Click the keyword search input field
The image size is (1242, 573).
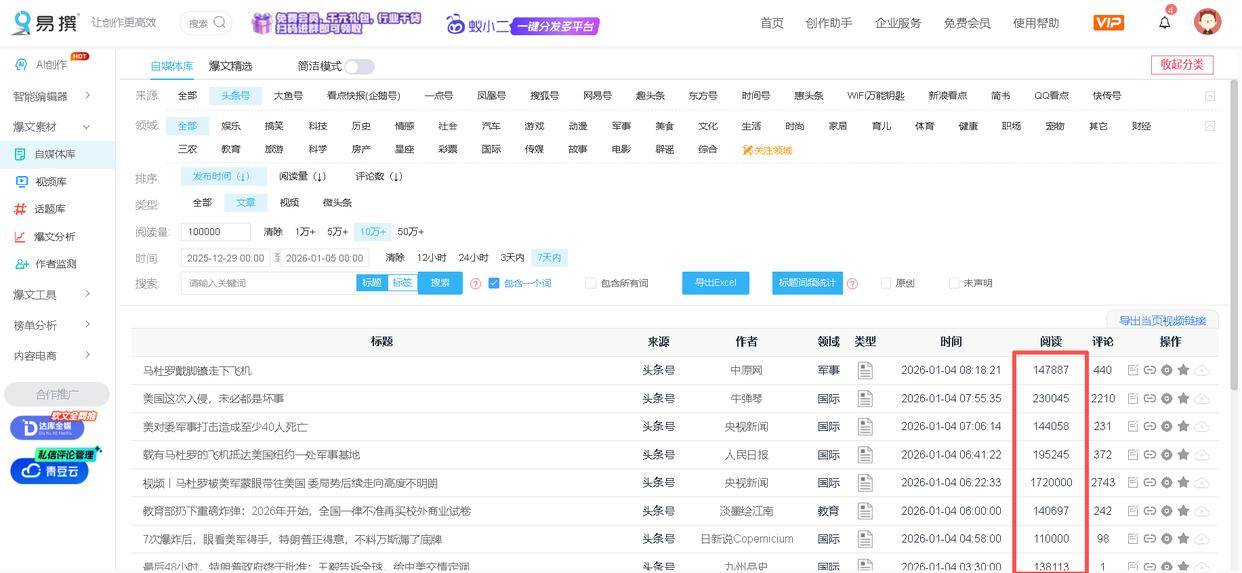(270, 284)
